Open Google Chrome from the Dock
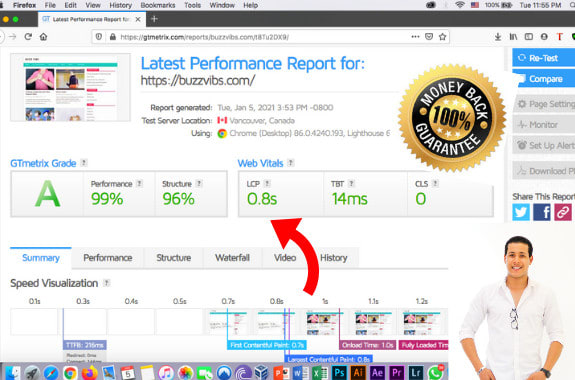 [70, 373]
